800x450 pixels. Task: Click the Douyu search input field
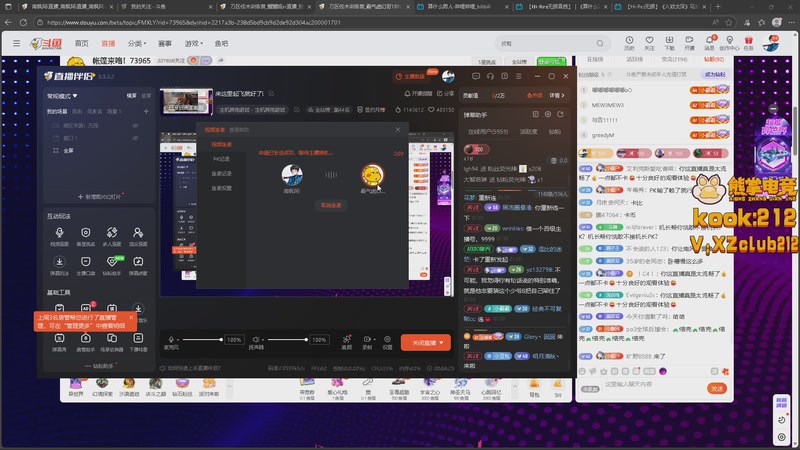coord(546,43)
